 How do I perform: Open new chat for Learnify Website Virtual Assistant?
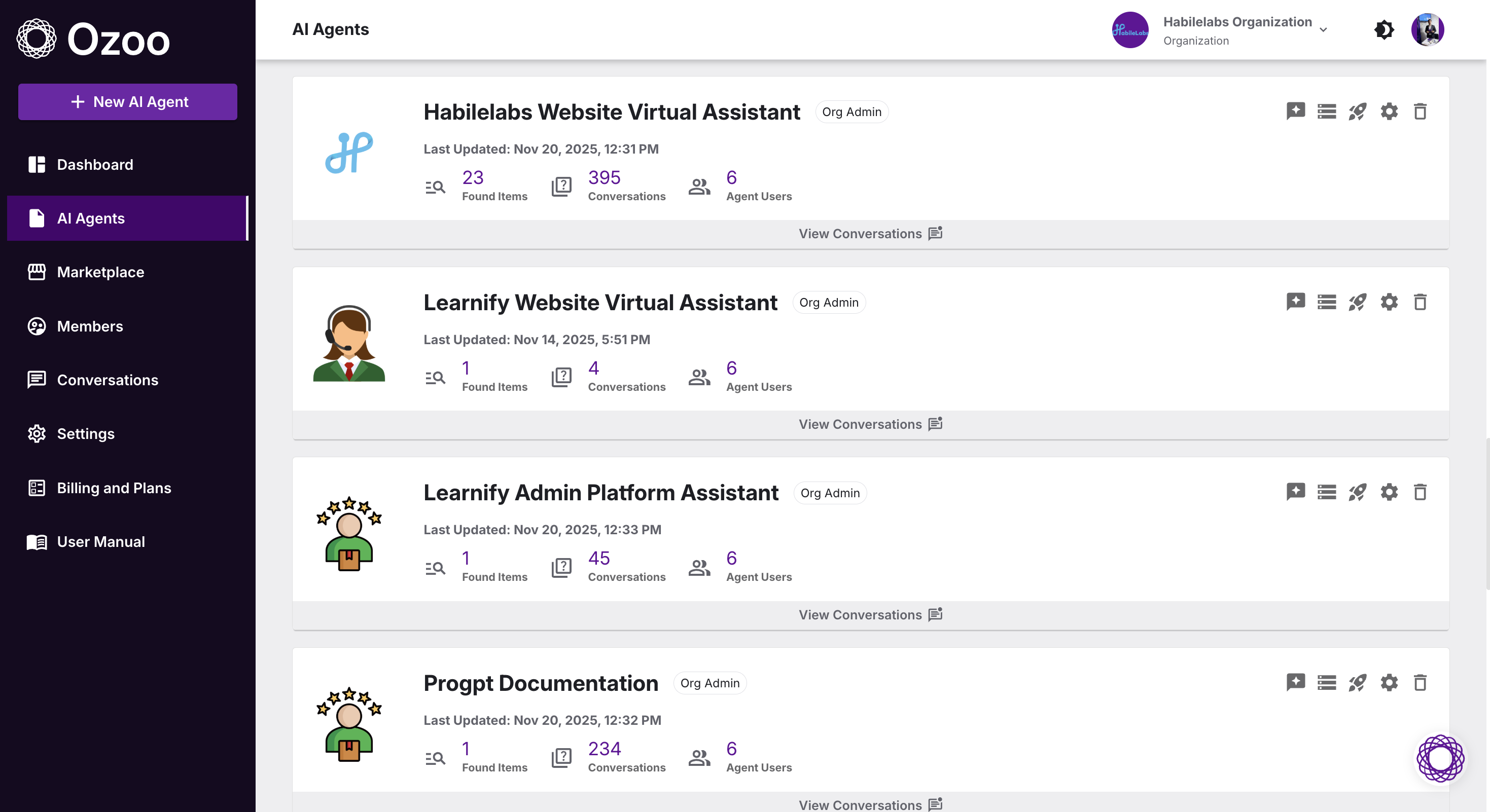(x=1296, y=302)
